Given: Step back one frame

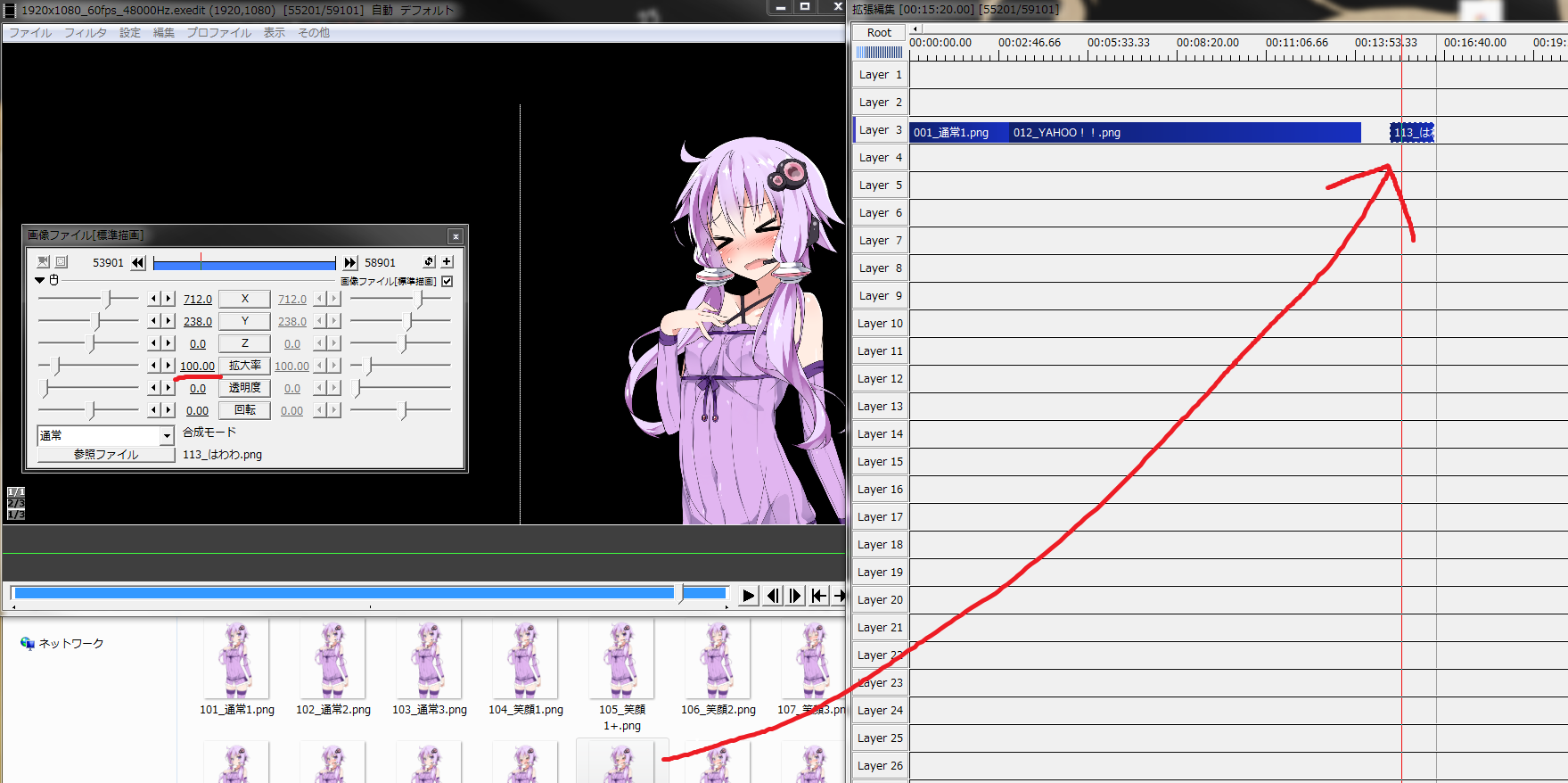Looking at the screenshot, I should pos(772,596).
